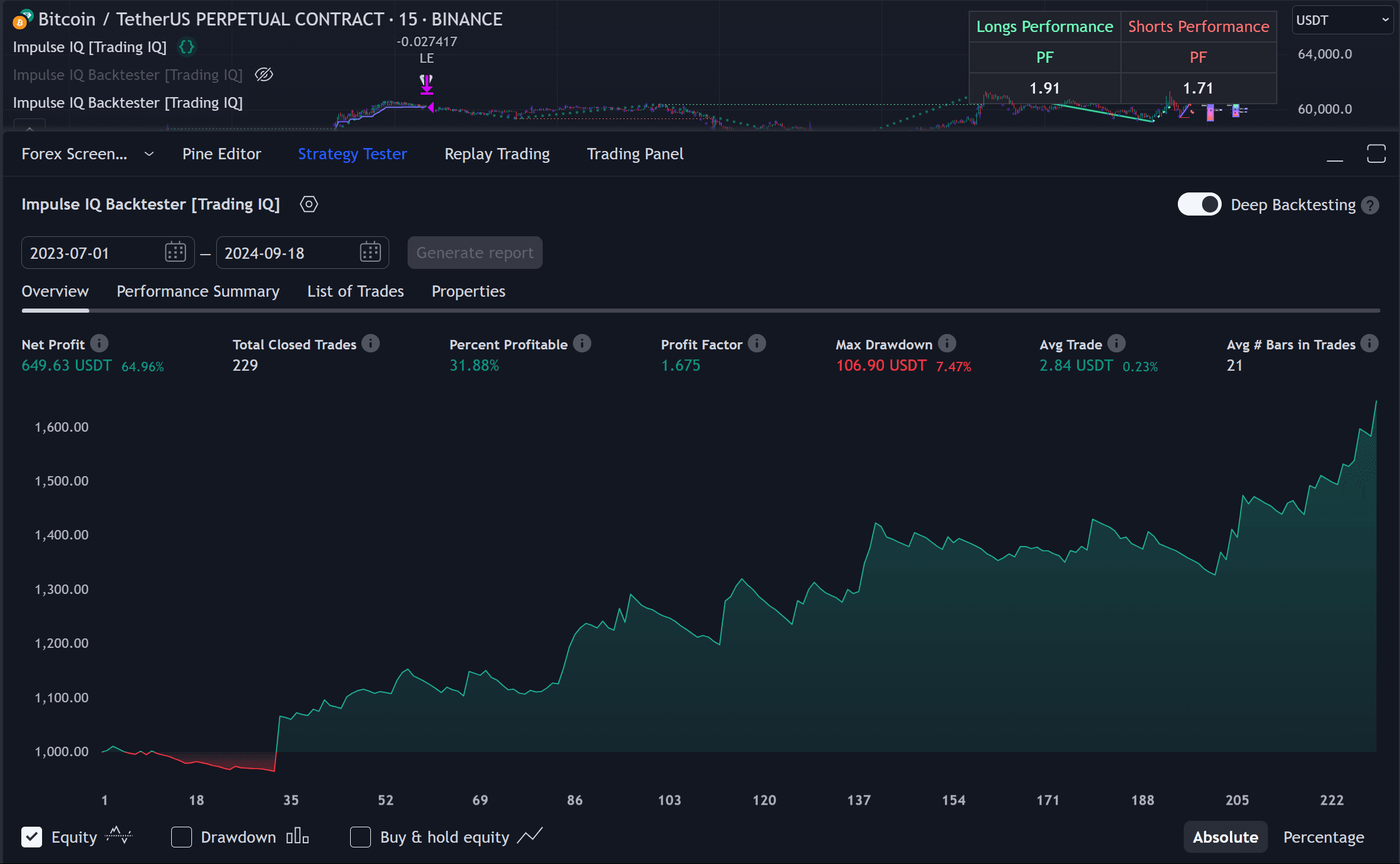Open List of Trades tab
Viewport: 1400px width, 864px height.
(x=355, y=291)
